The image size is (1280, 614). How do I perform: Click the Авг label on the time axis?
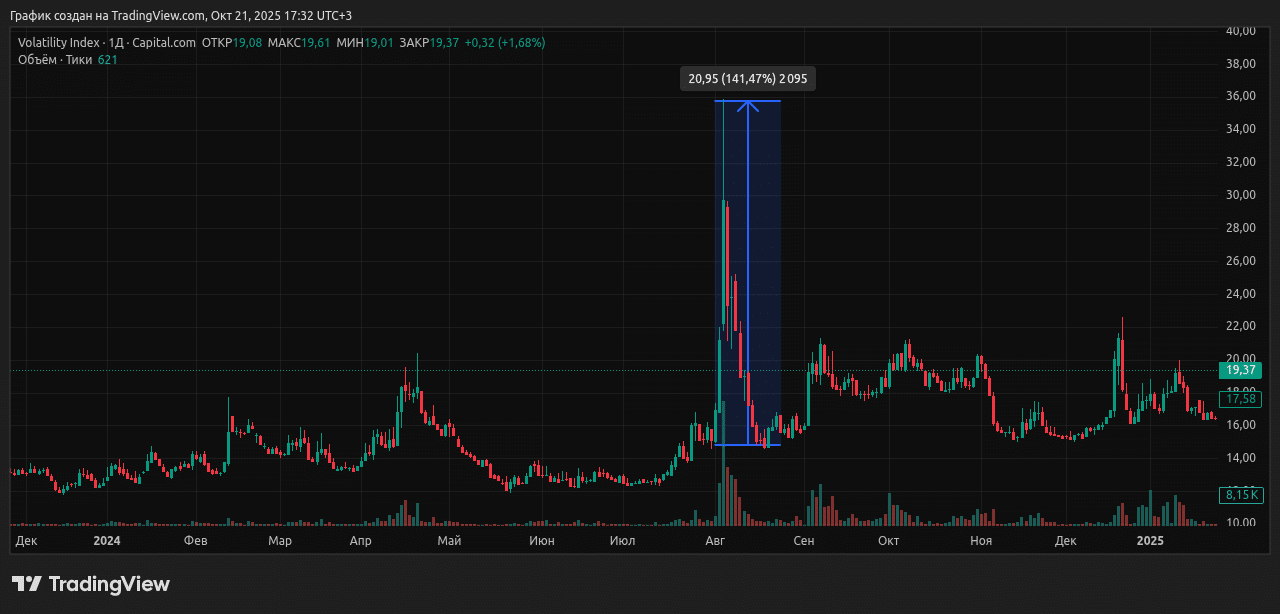tap(715, 541)
